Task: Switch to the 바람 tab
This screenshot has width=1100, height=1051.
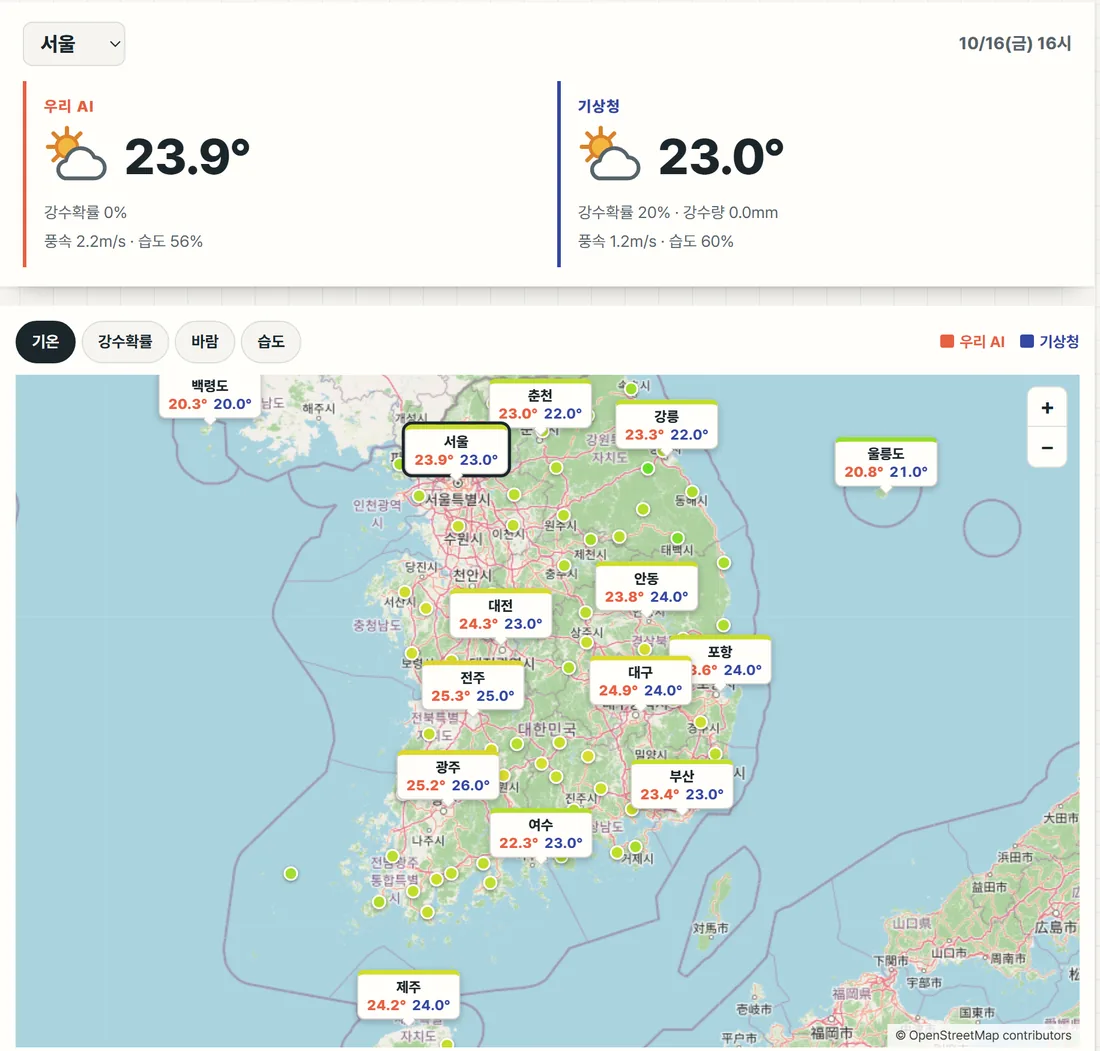Action: coord(205,342)
